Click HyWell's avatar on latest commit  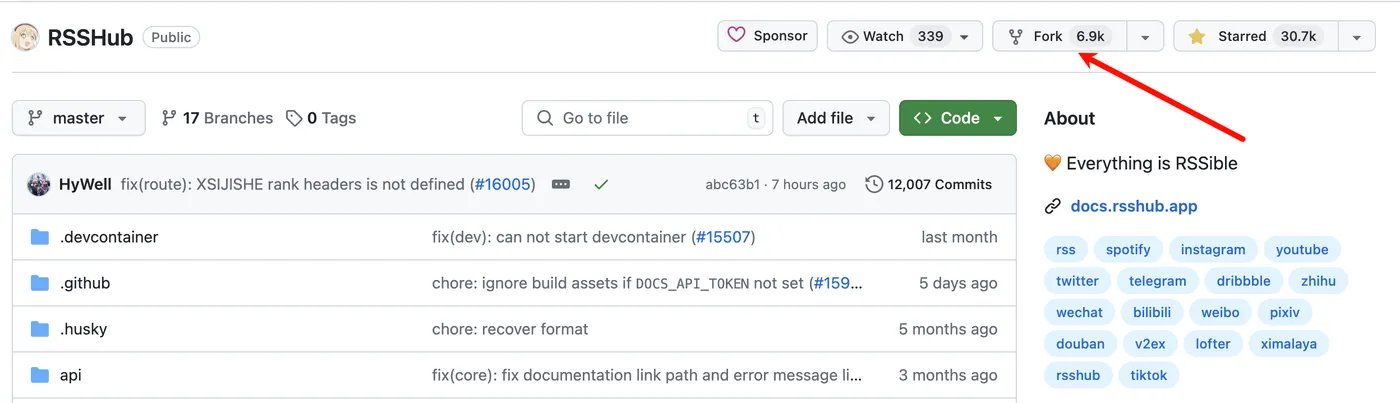pos(39,184)
